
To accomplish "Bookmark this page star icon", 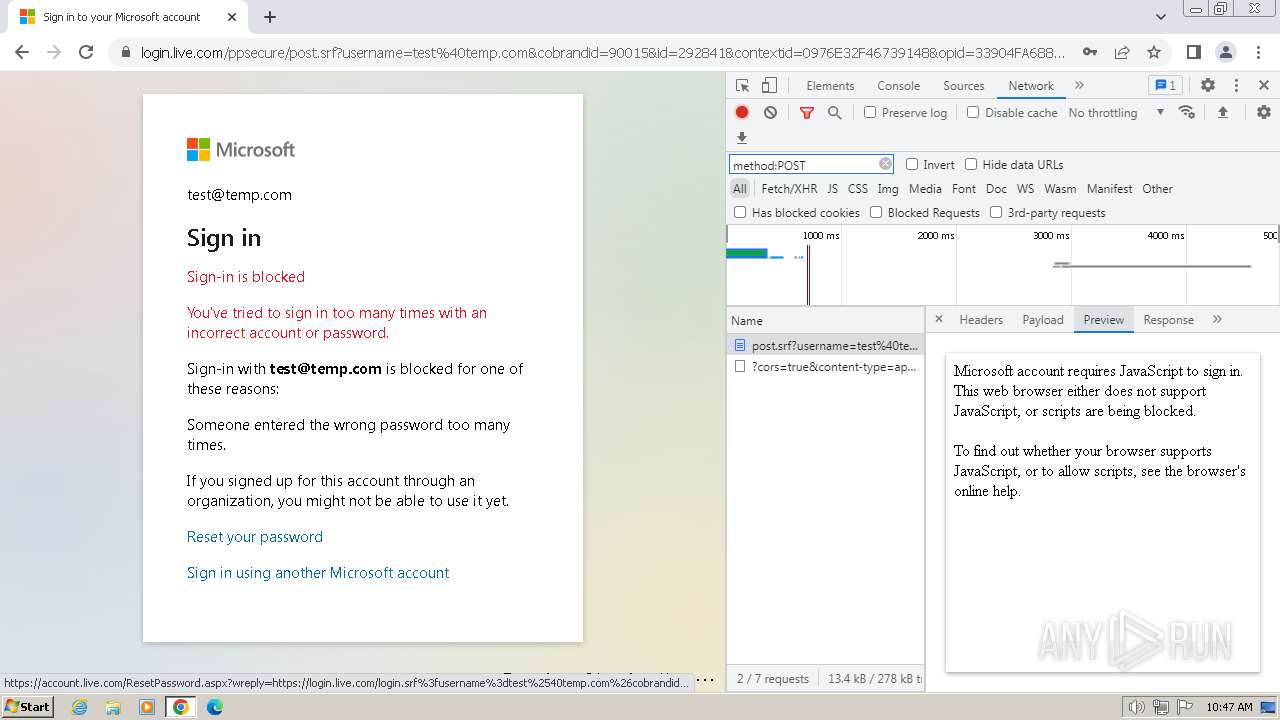I will (1154, 52).
